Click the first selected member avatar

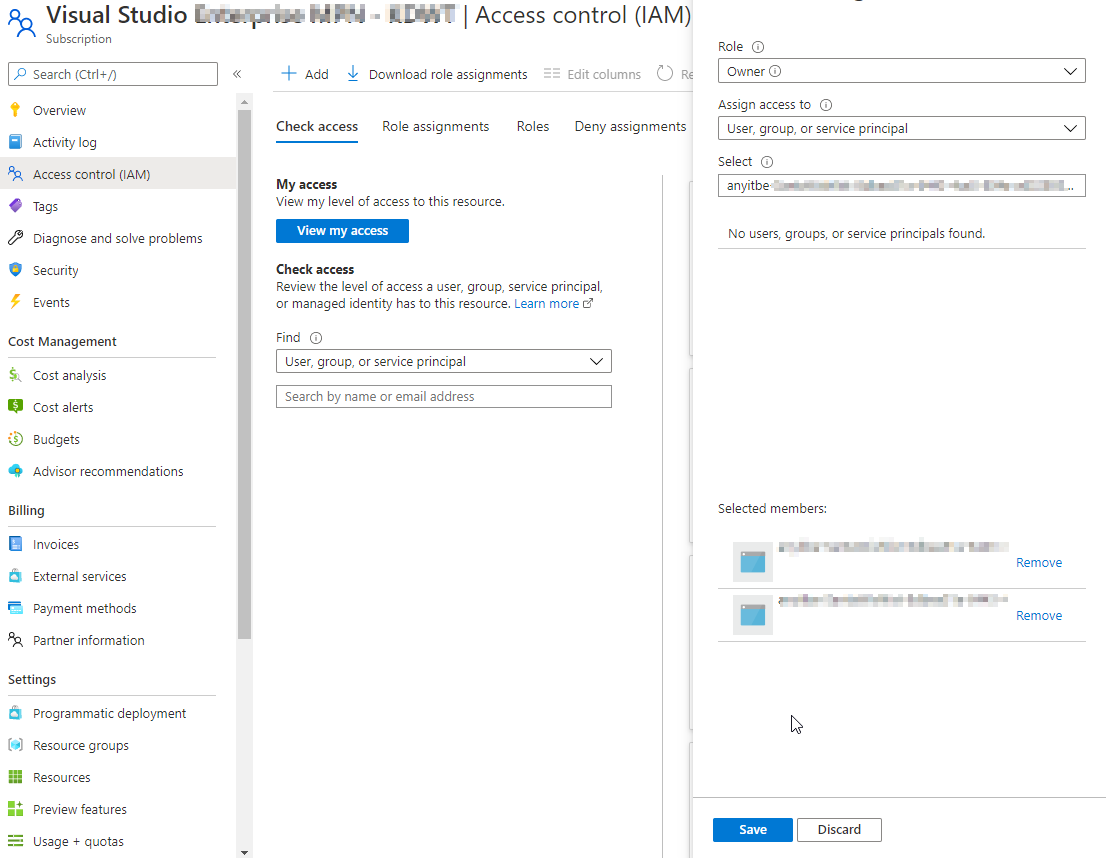pyautogui.click(x=753, y=562)
